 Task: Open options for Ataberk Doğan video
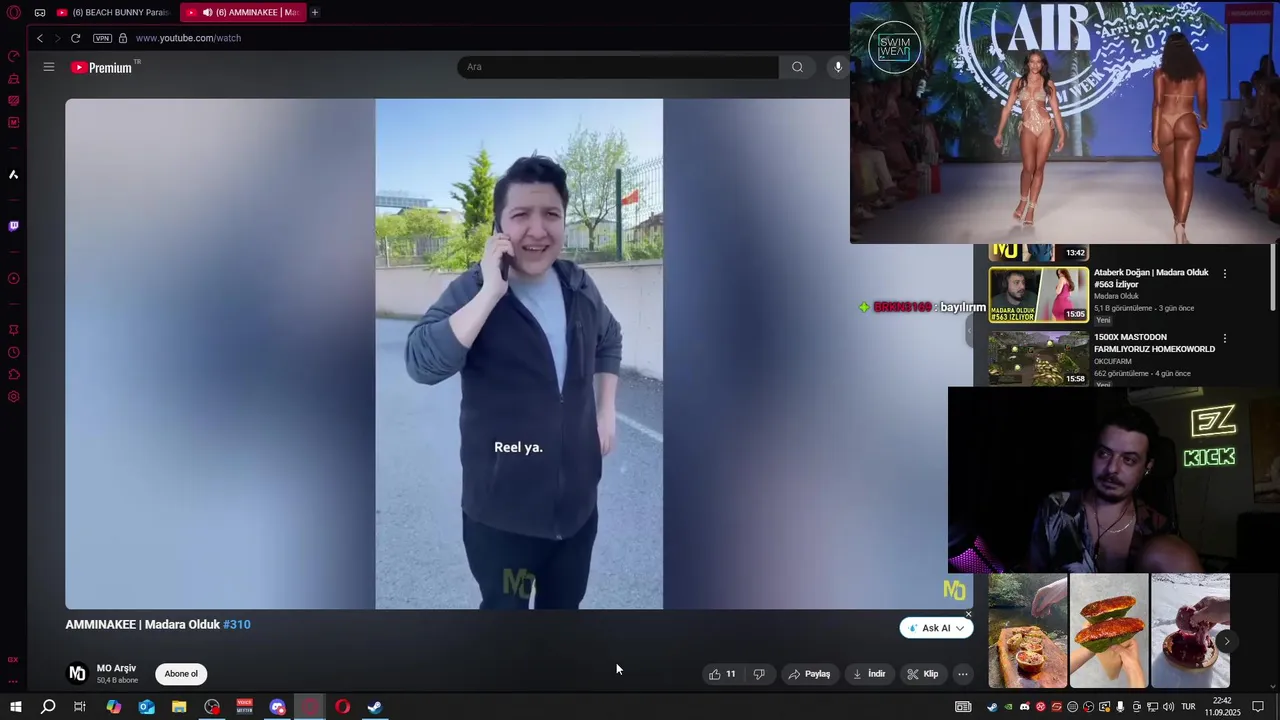(x=1225, y=273)
